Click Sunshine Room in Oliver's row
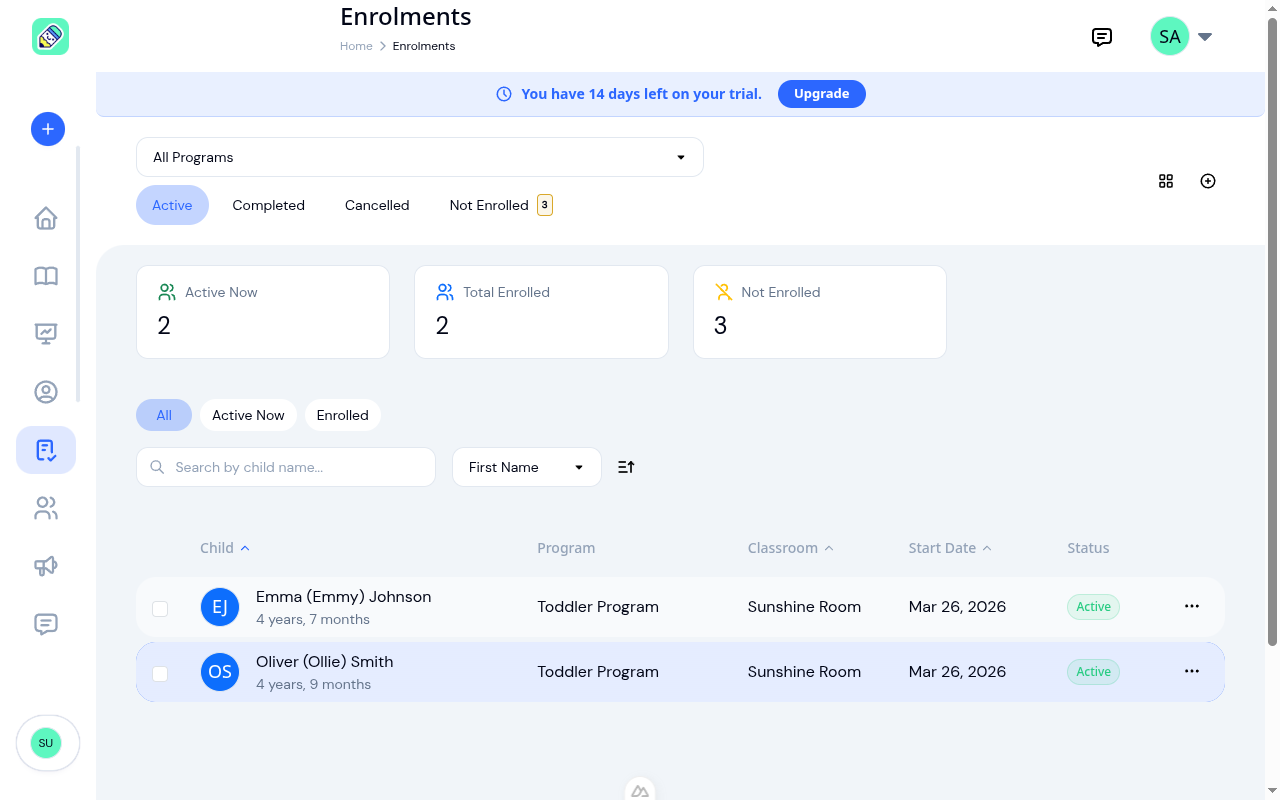 coord(804,672)
